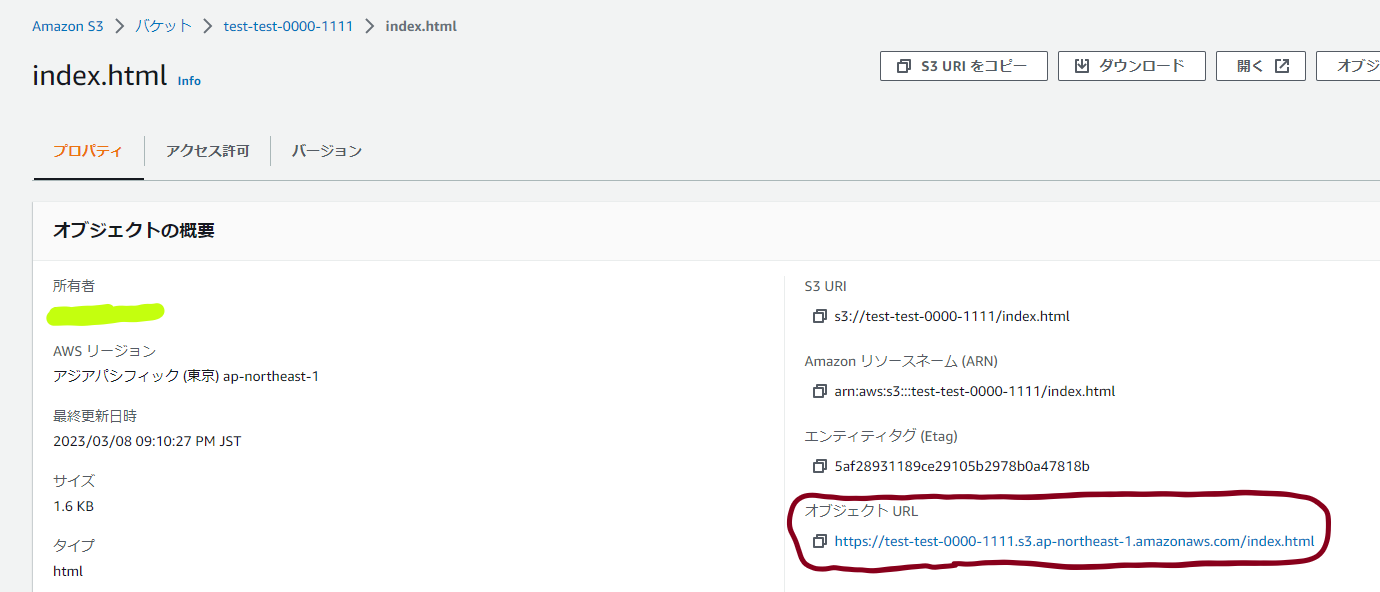Click the サイズ label
The width and height of the screenshot is (1380, 592).
[74, 481]
